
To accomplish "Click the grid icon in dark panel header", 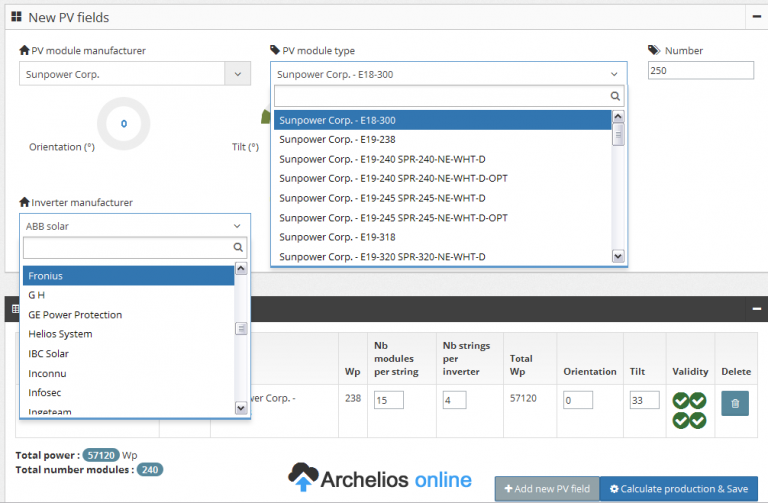I will tap(15, 309).
